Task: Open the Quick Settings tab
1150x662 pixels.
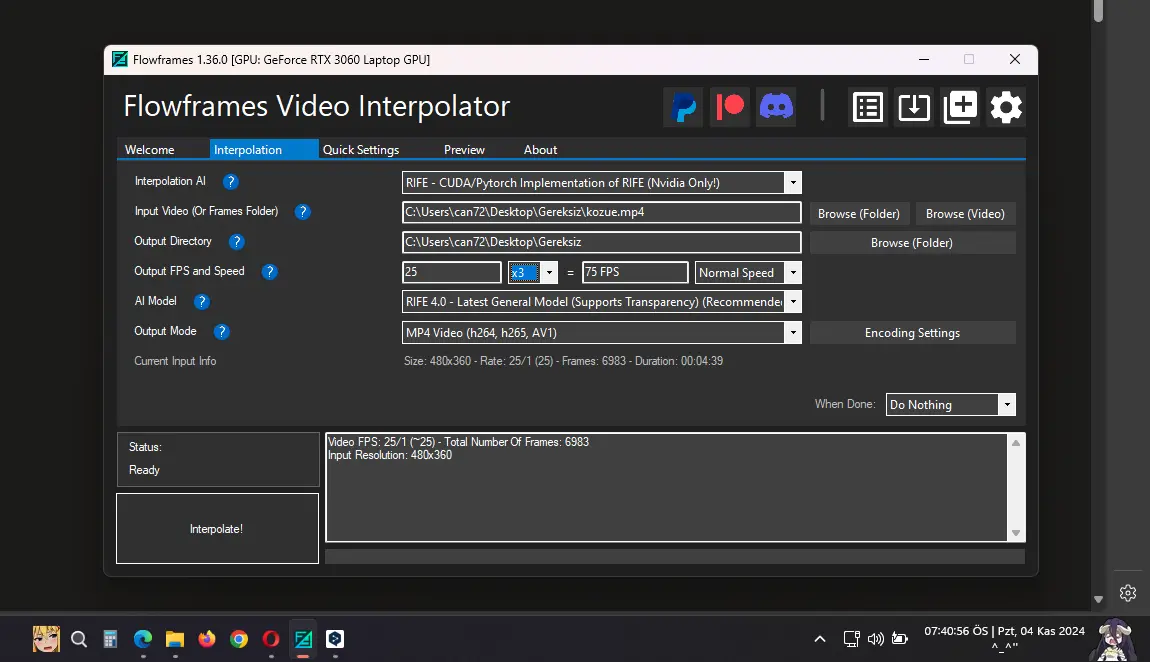Action: click(361, 150)
